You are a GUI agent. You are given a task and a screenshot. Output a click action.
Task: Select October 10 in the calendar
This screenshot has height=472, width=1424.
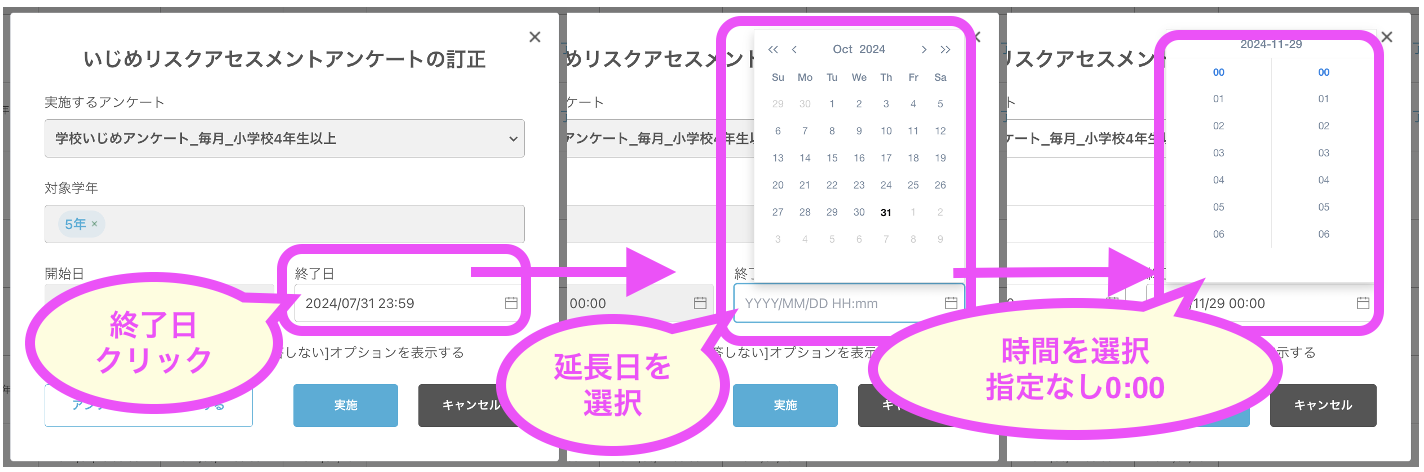point(886,131)
